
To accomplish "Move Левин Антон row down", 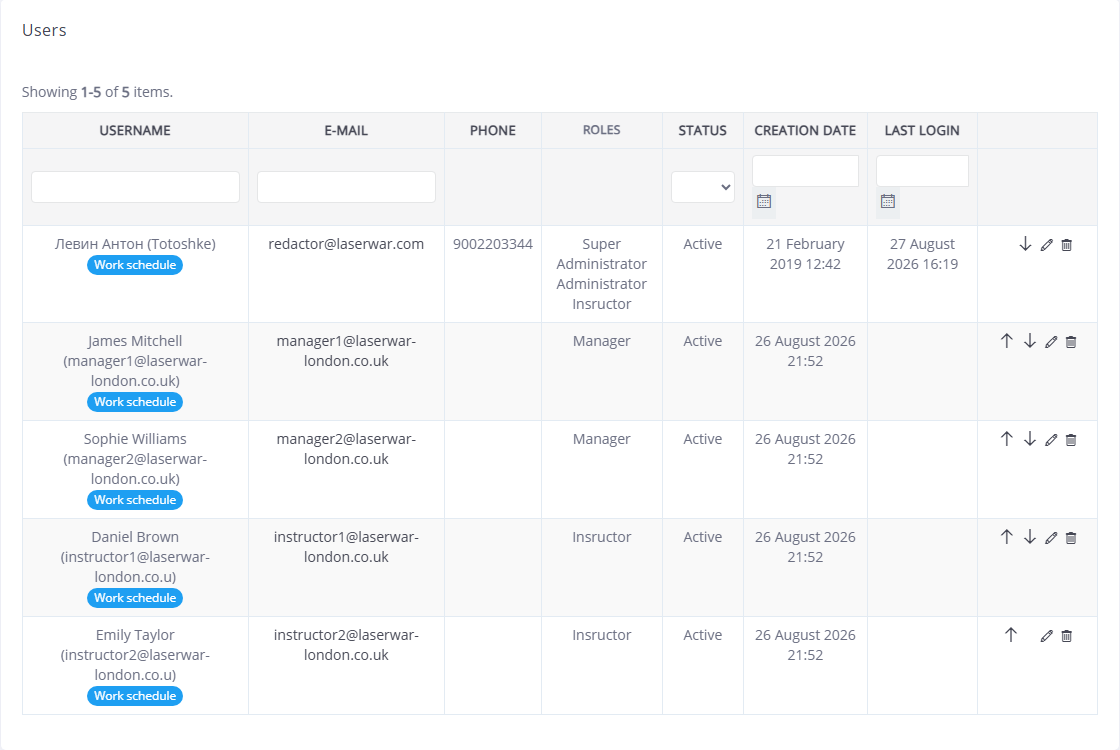I will tap(1025, 244).
